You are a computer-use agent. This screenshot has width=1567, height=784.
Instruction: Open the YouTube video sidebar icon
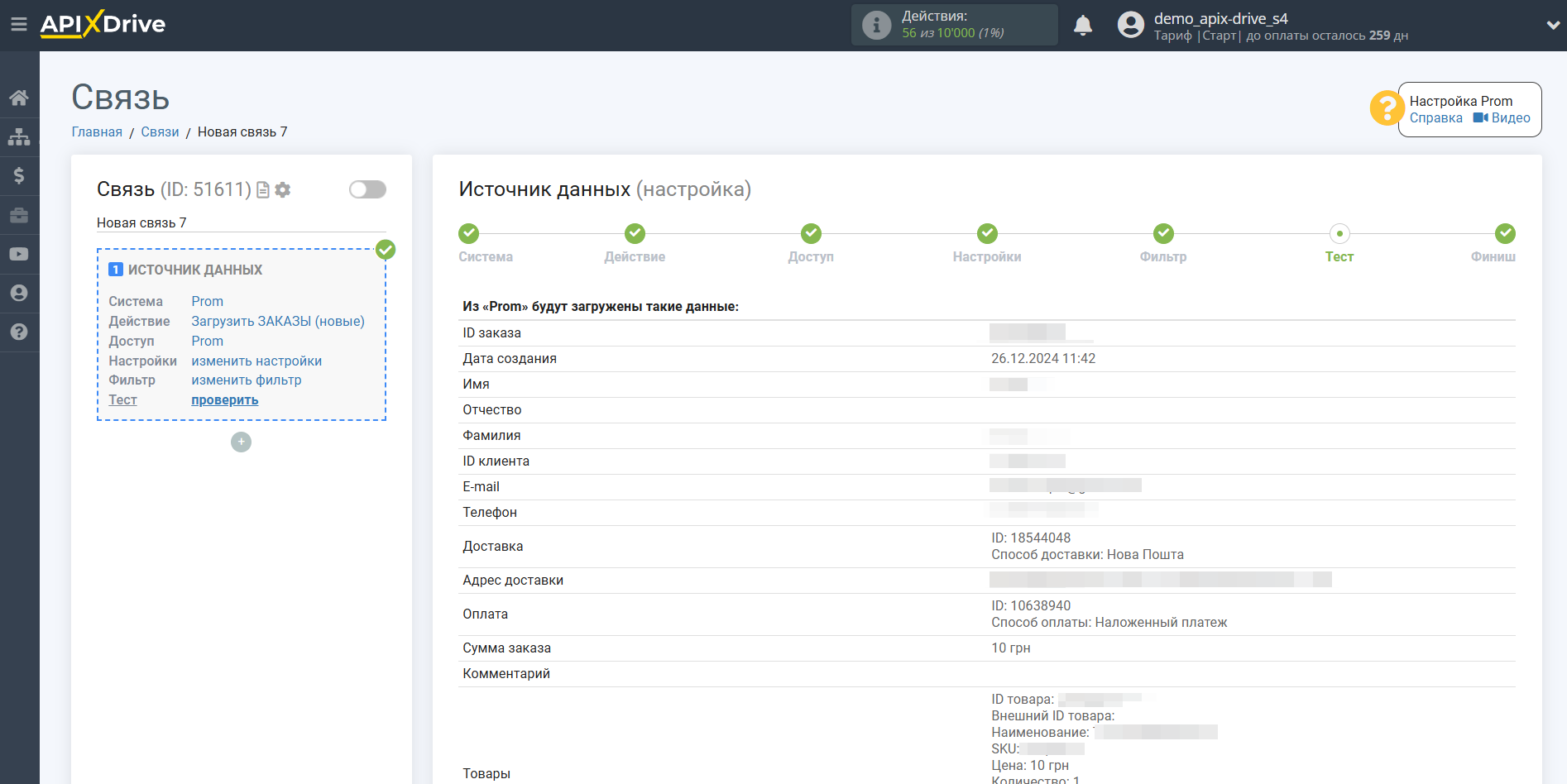coord(19,254)
